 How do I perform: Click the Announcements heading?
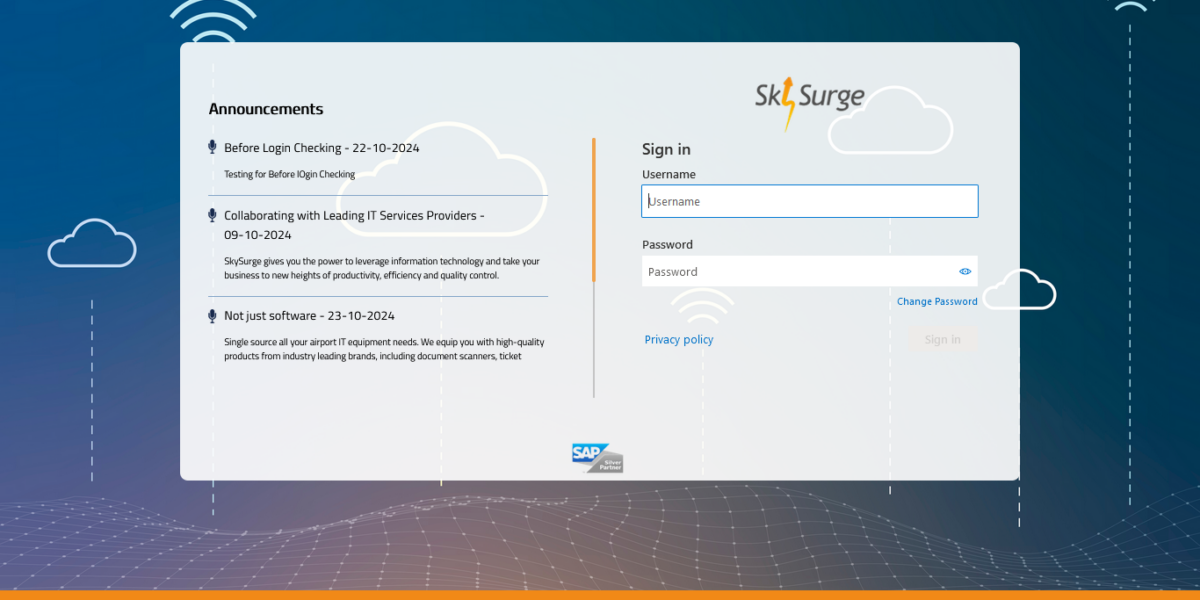click(x=266, y=109)
